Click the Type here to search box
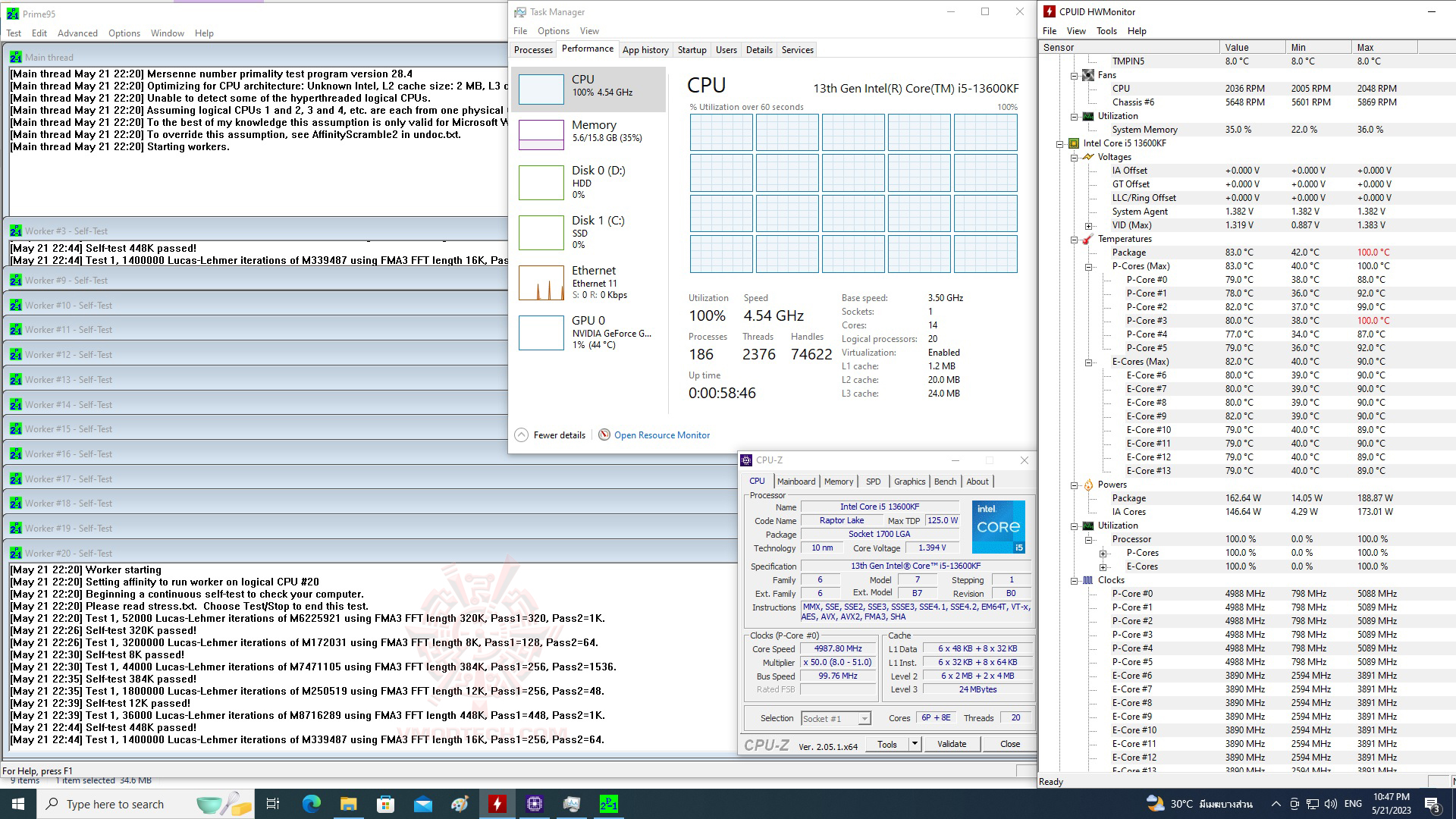This screenshot has width=1456, height=819. 115,804
